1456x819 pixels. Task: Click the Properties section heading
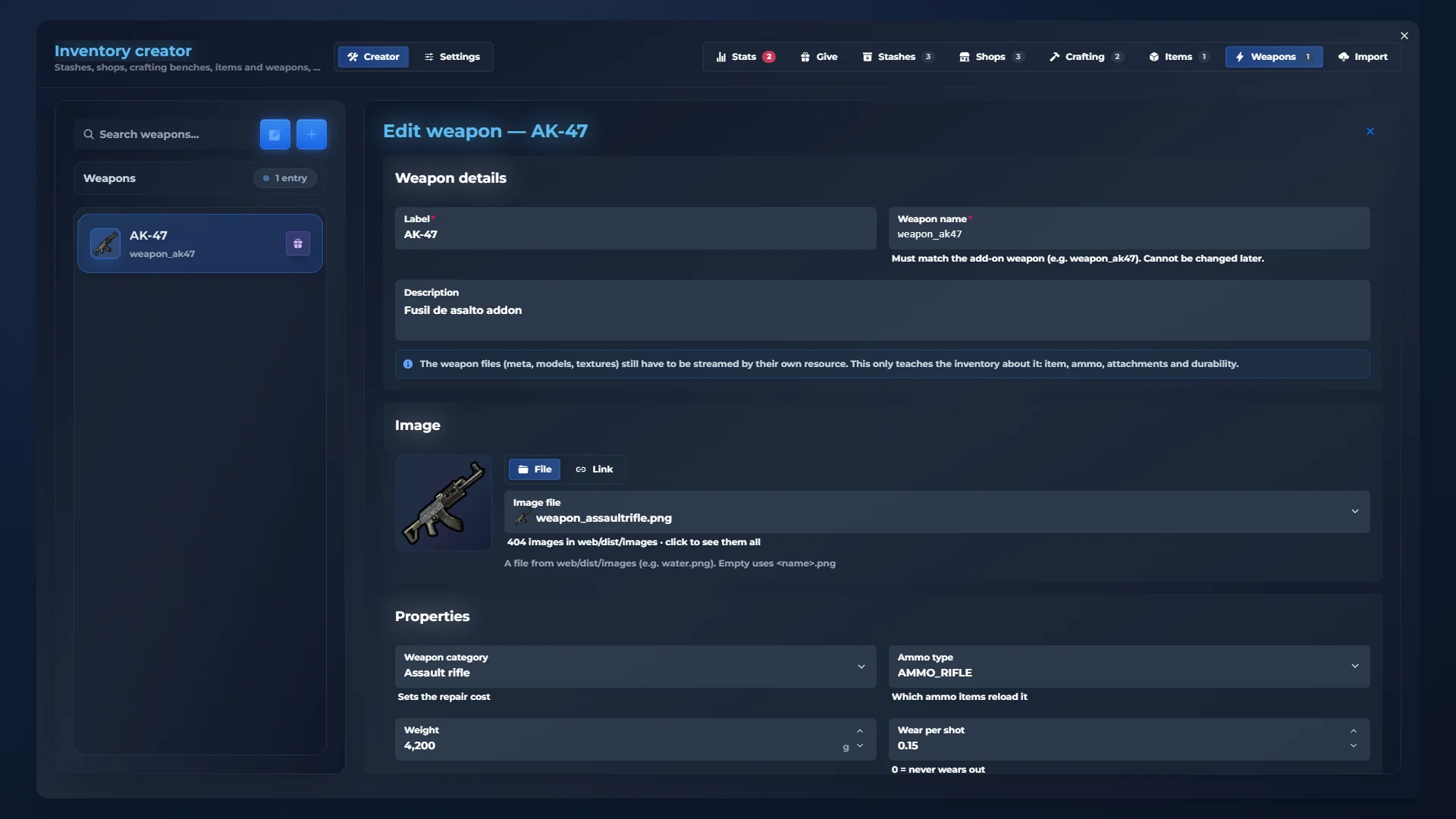(432, 617)
